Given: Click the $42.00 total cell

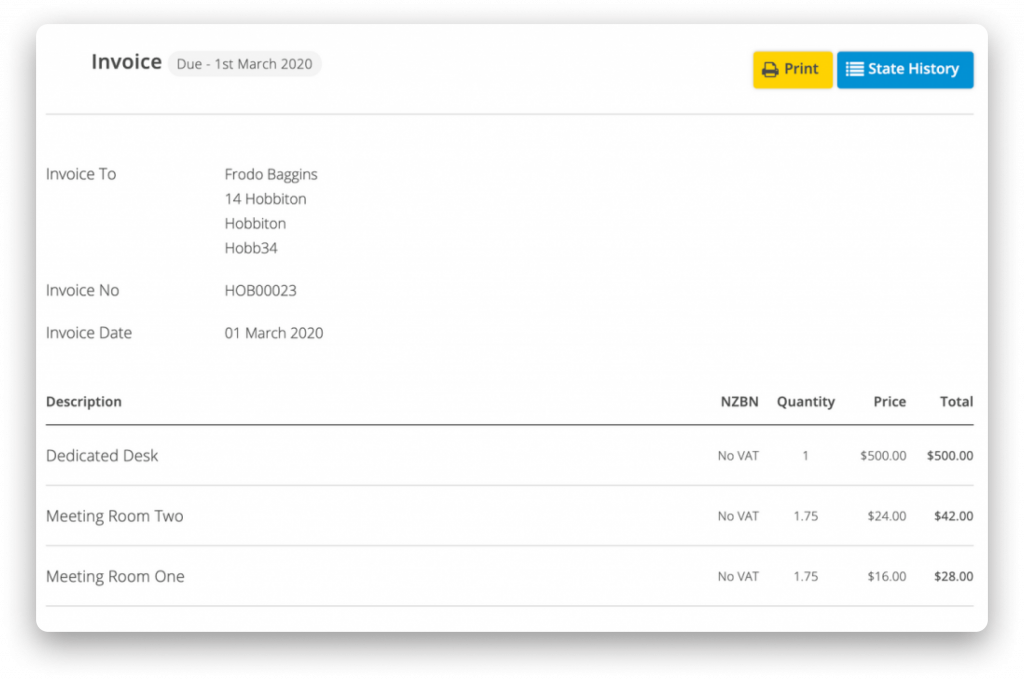Looking at the screenshot, I should point(953,516).
